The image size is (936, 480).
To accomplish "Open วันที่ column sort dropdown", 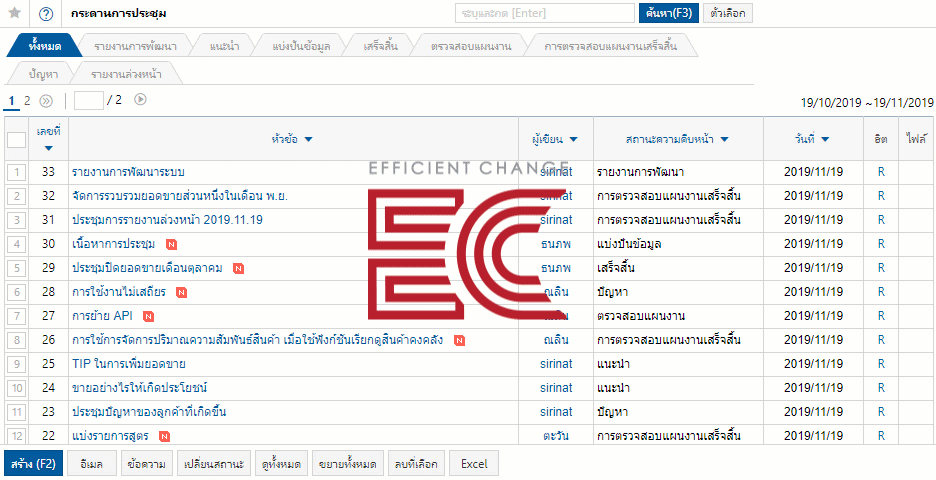I will click(825, 140).
